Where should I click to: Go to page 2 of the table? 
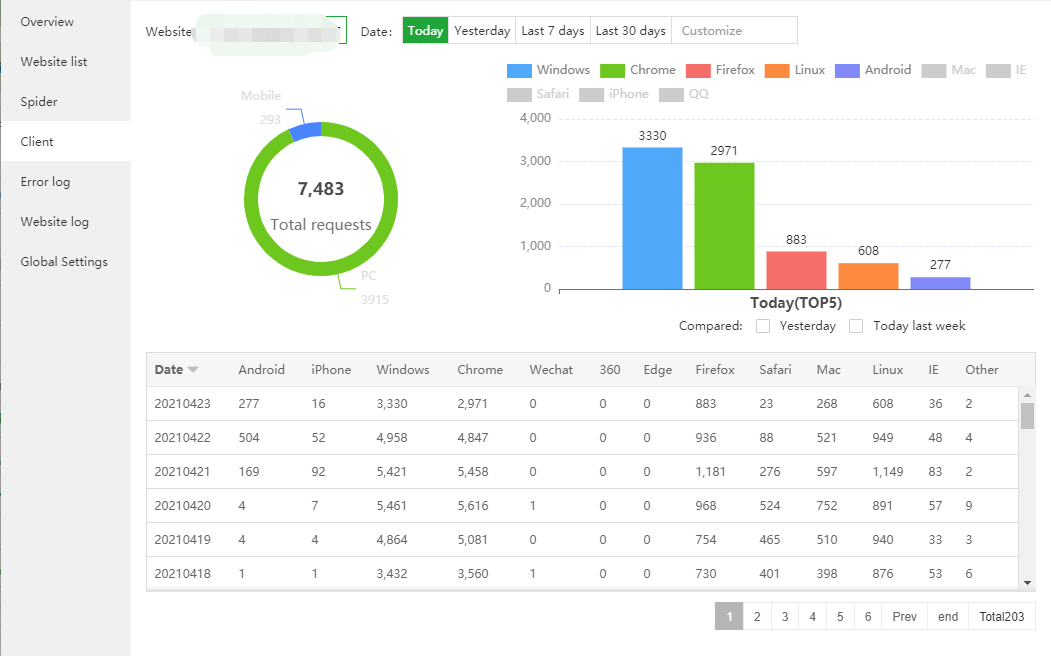point(757,617)
